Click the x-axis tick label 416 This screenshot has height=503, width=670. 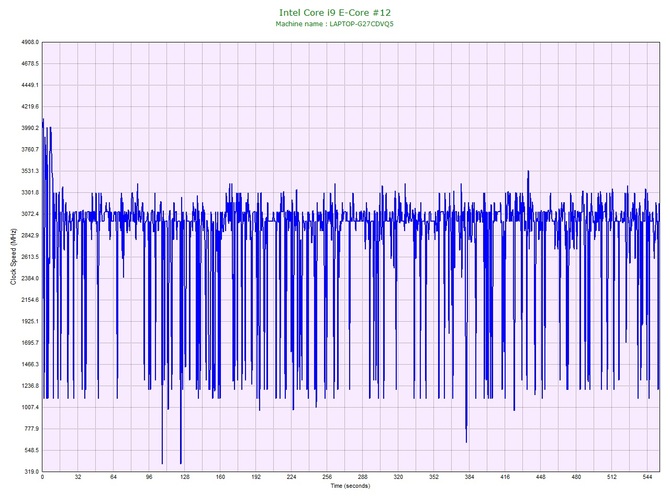505,477
